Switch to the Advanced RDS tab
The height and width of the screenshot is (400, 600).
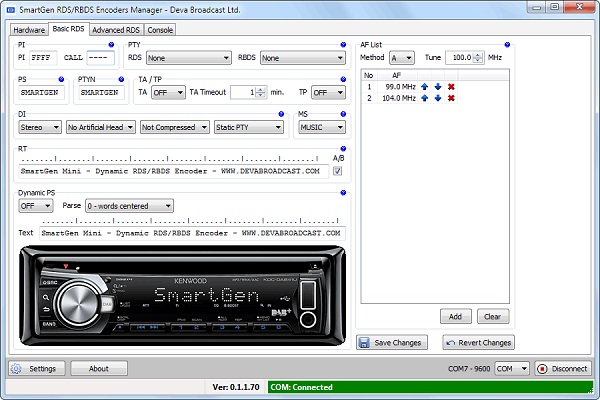coord(116,30)
